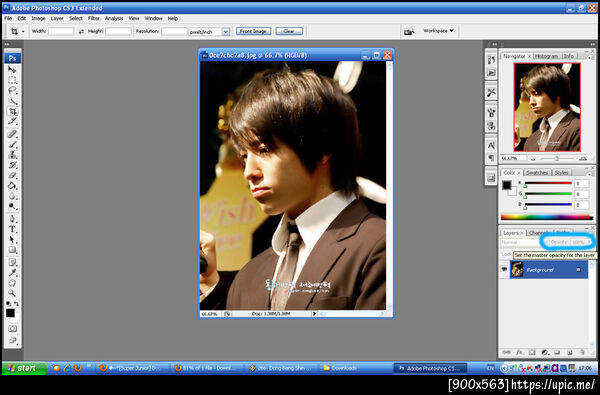Select the Lasso tool

[12, 90]
